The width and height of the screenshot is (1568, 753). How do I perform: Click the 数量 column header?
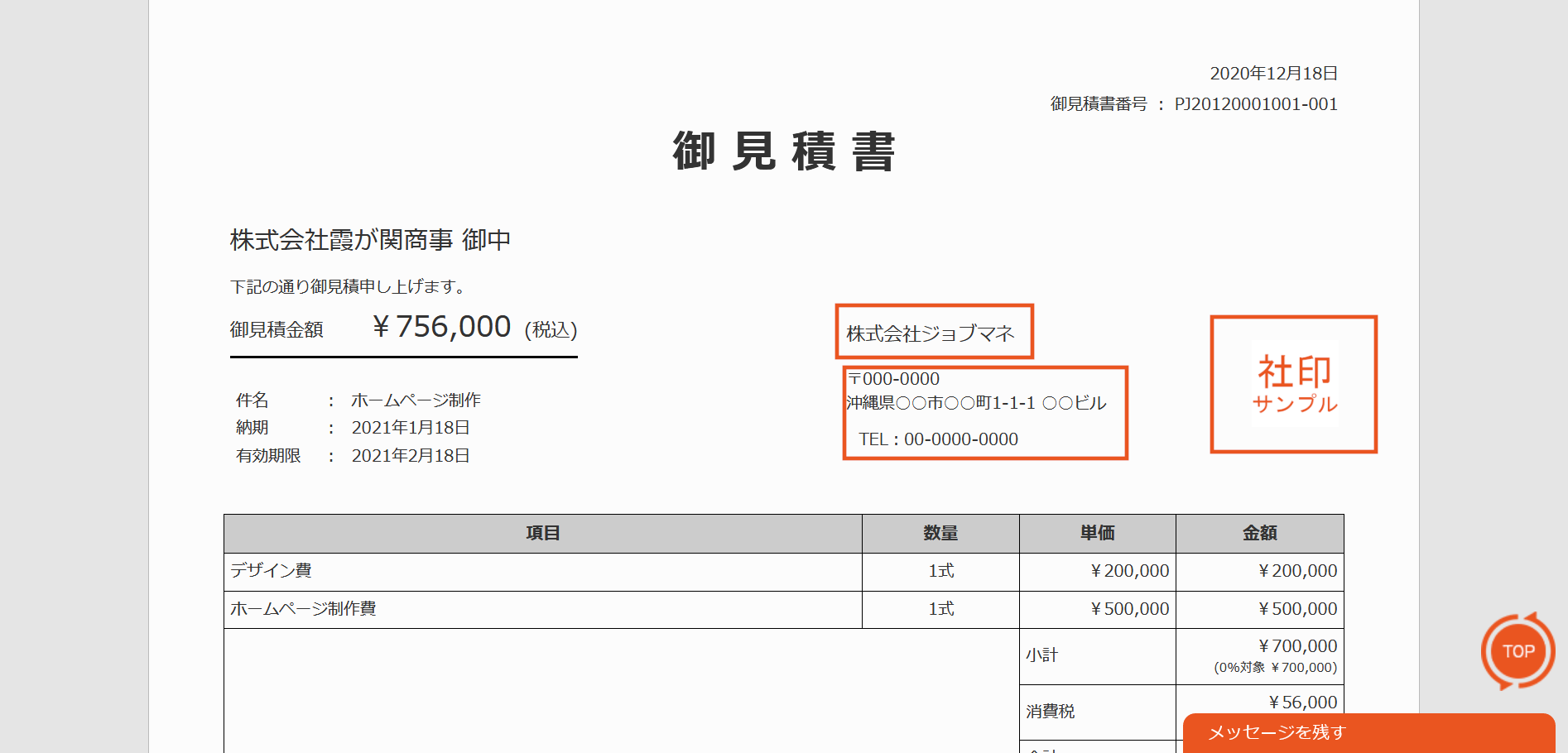tap(940, 534)
